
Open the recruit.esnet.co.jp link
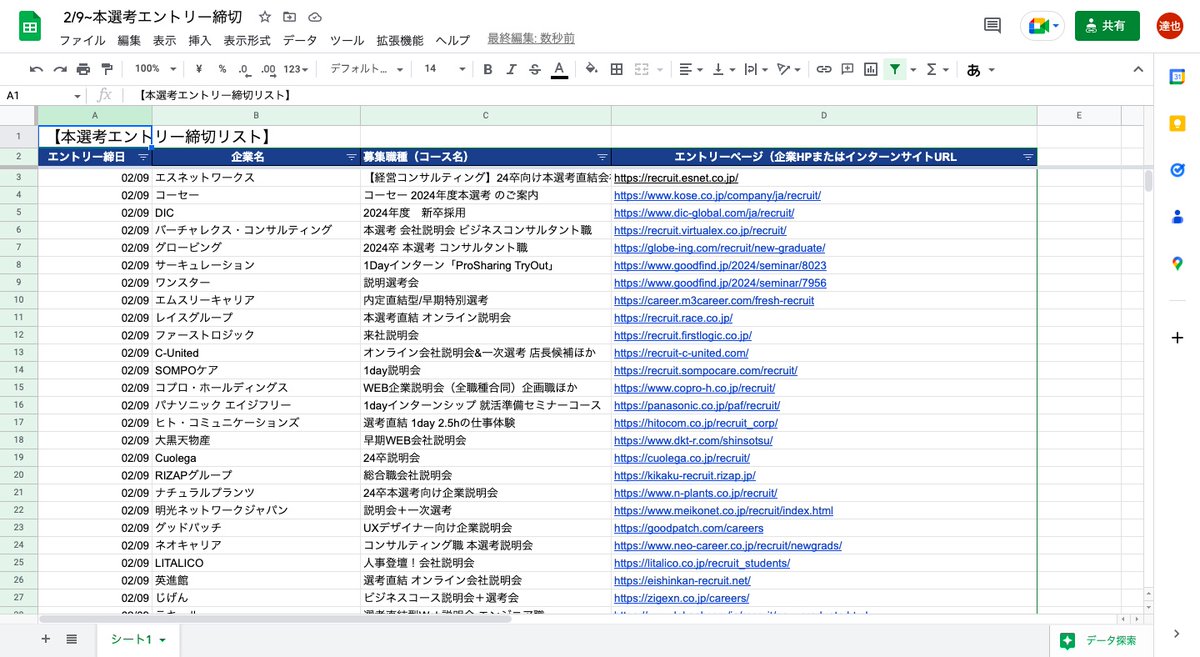tap(676, 178)
